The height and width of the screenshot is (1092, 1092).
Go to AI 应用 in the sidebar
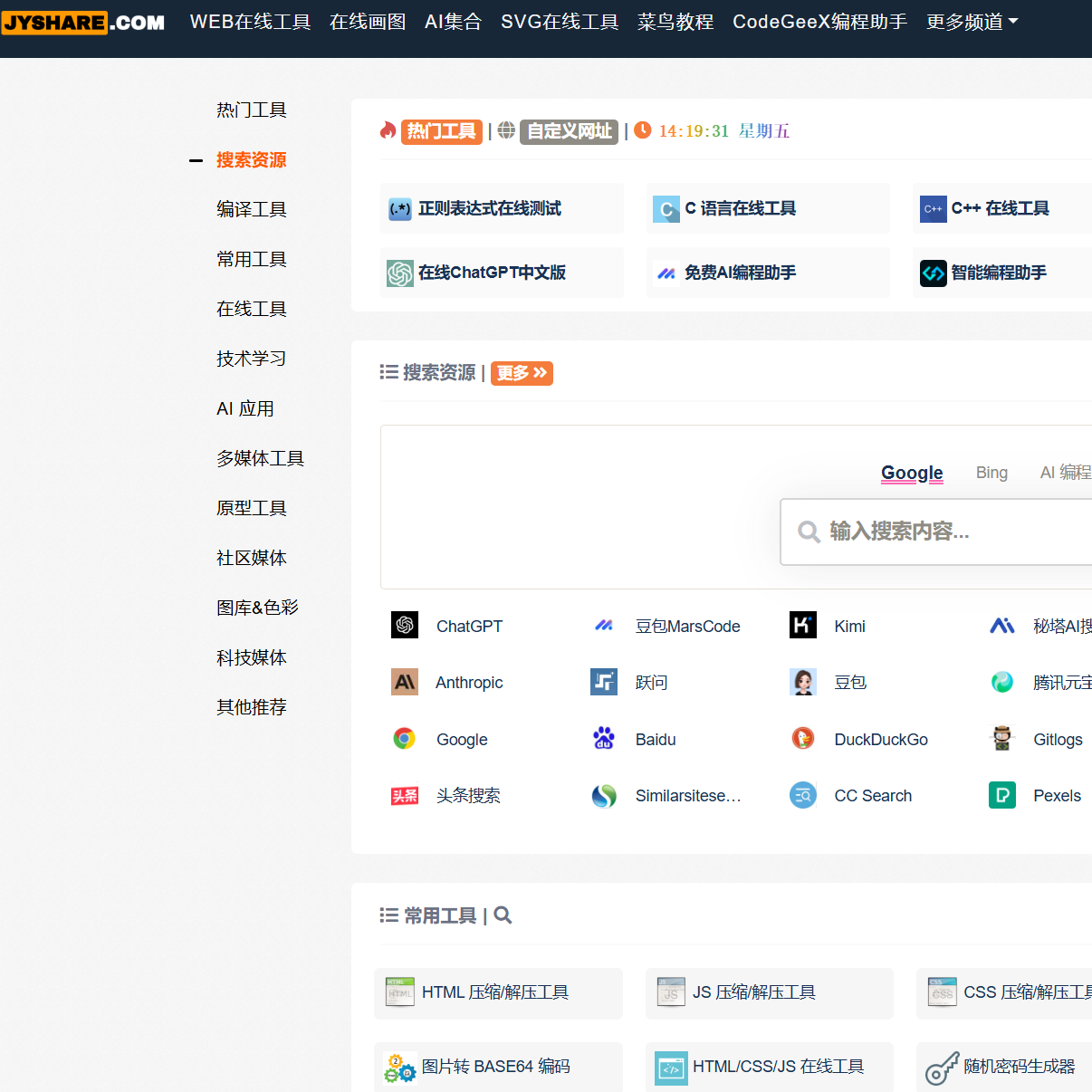tap(245, 409)
